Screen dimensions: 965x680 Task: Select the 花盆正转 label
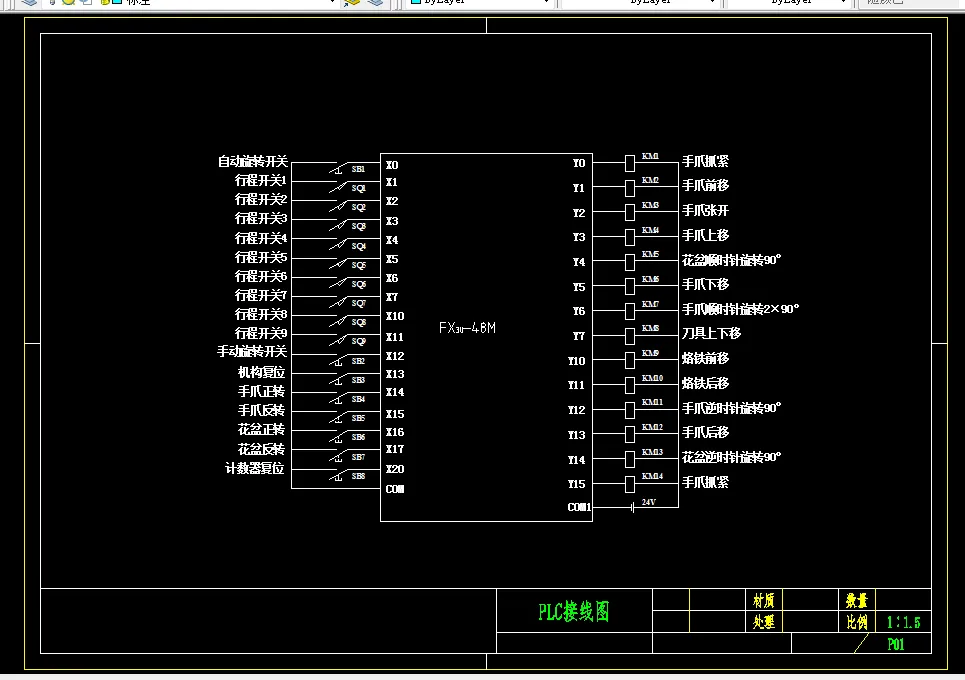[x=262, y=430]
